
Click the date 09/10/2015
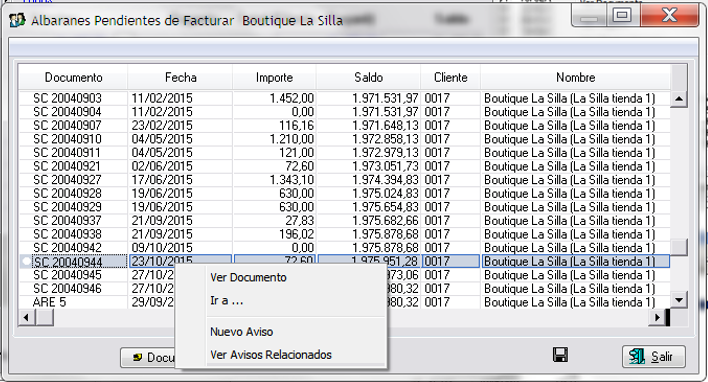pos(162,247)
